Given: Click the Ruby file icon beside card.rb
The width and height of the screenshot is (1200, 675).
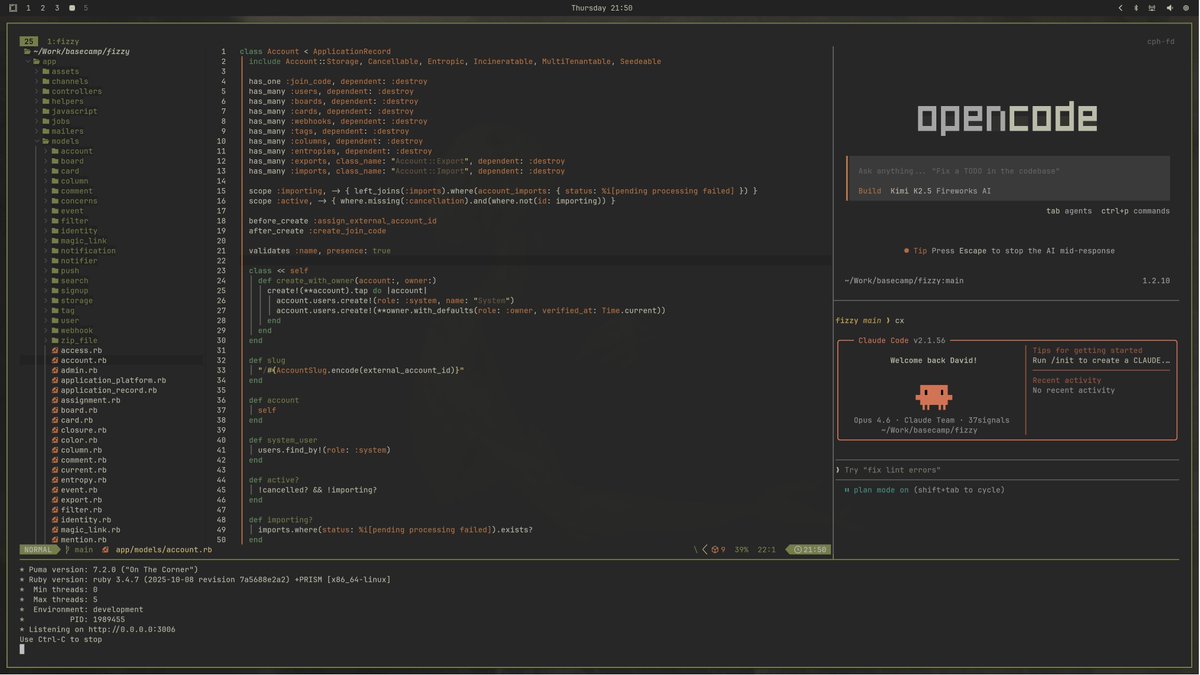Looking at the screenshot, I should coord(55,421).
